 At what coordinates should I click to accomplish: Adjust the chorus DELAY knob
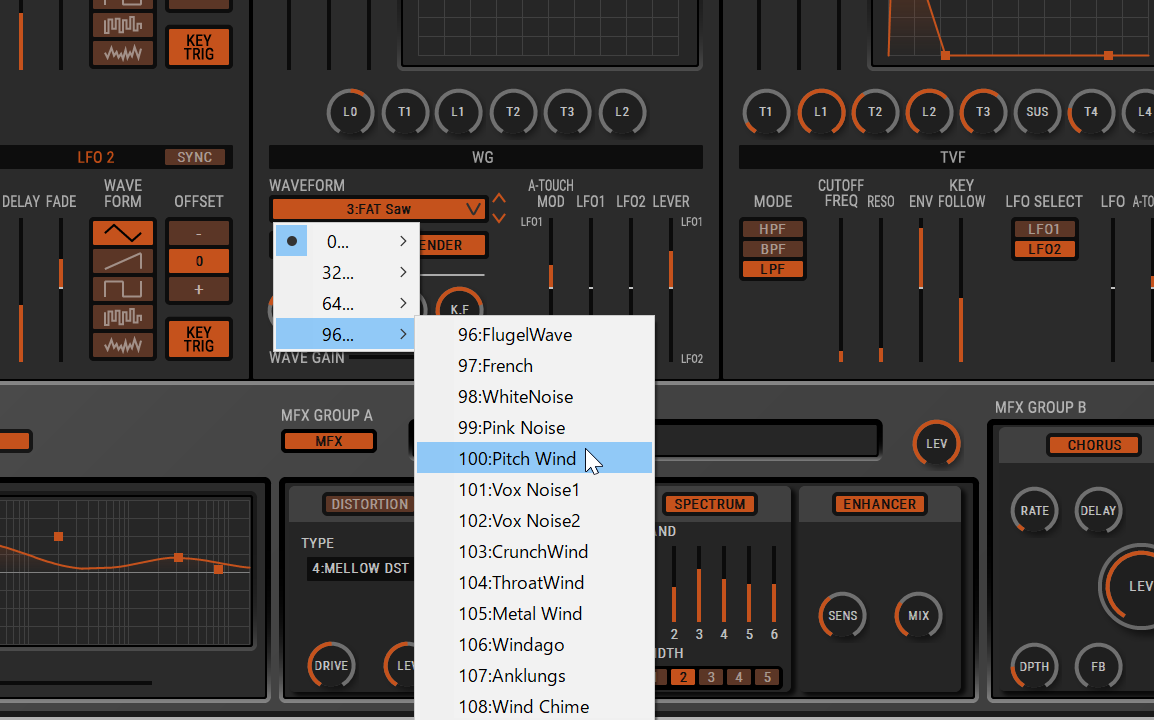coord(1098,510)
